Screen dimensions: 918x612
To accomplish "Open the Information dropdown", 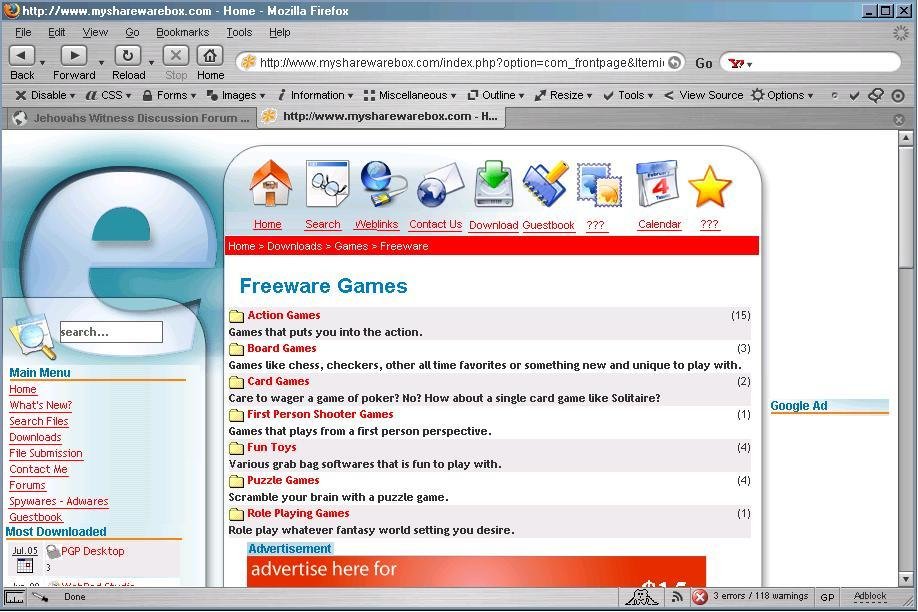I will point(316,95).
